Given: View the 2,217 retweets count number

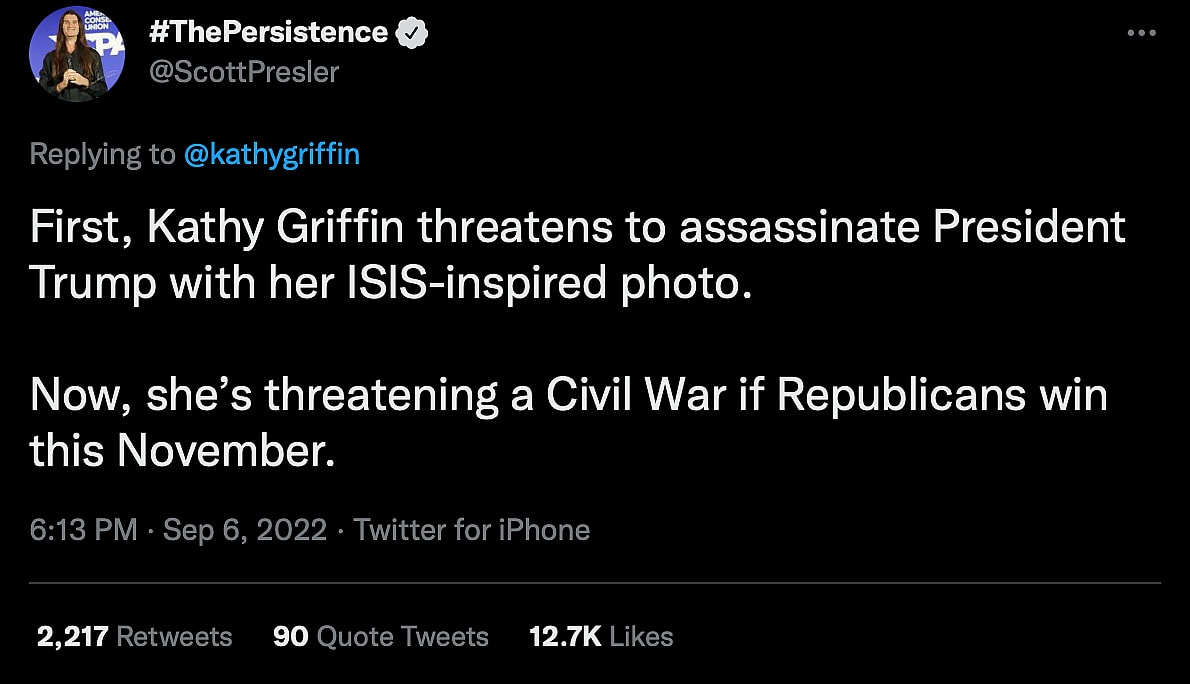Looking at the screenshot, I should [x=71, y=637].
